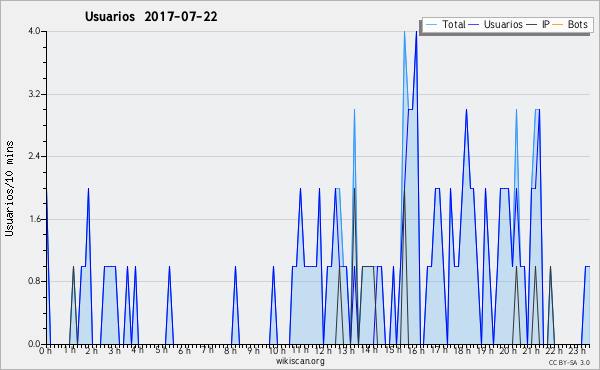
Task: Click the chart title Usuarios 2017-07-22
Action: pyautogui.click(x=151, y=16)
